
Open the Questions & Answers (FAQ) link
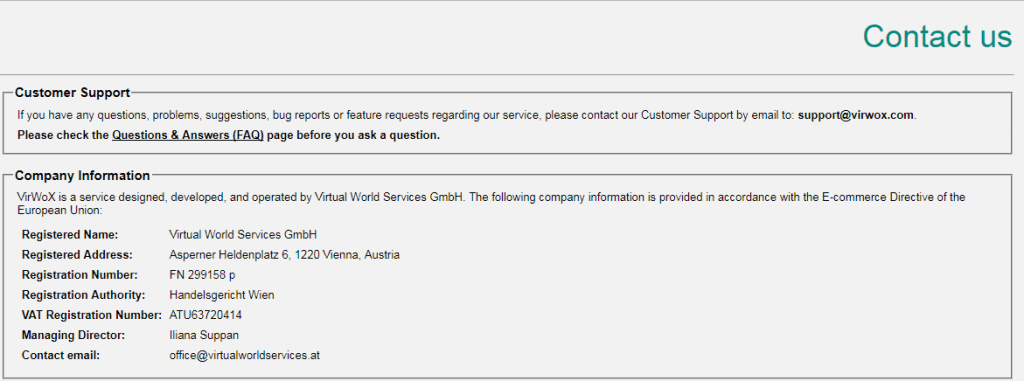[x=187, y=136]
